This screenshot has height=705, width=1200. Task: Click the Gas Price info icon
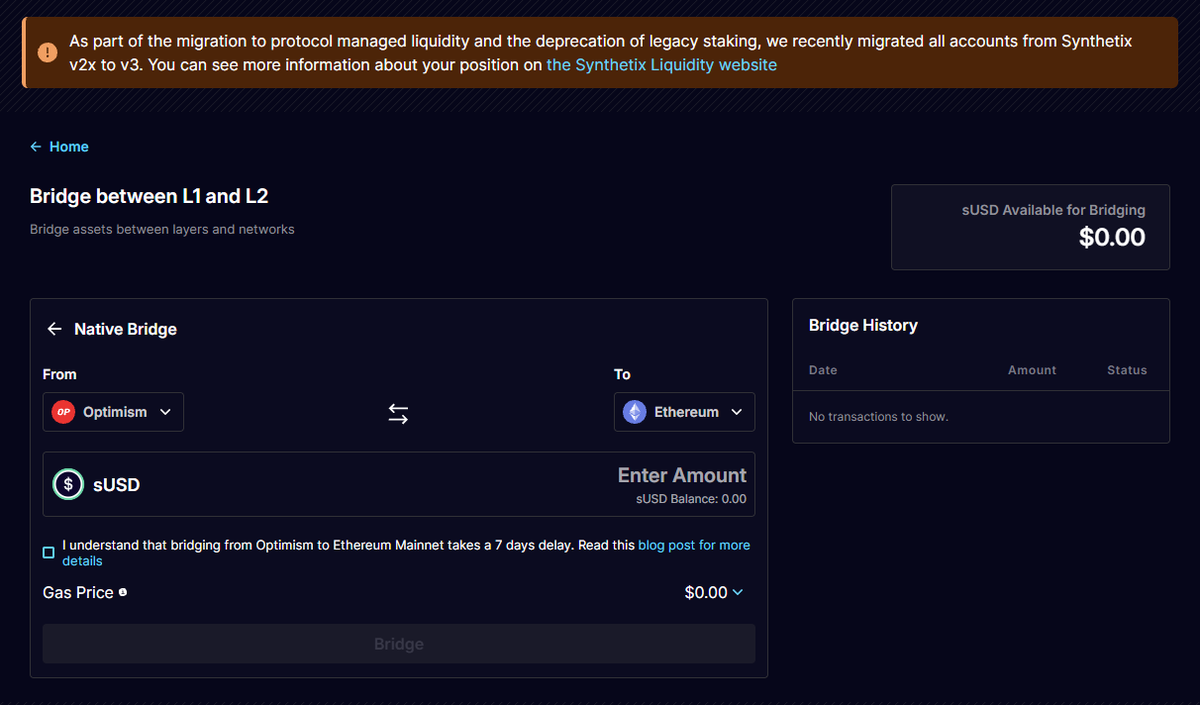(123, 592)
